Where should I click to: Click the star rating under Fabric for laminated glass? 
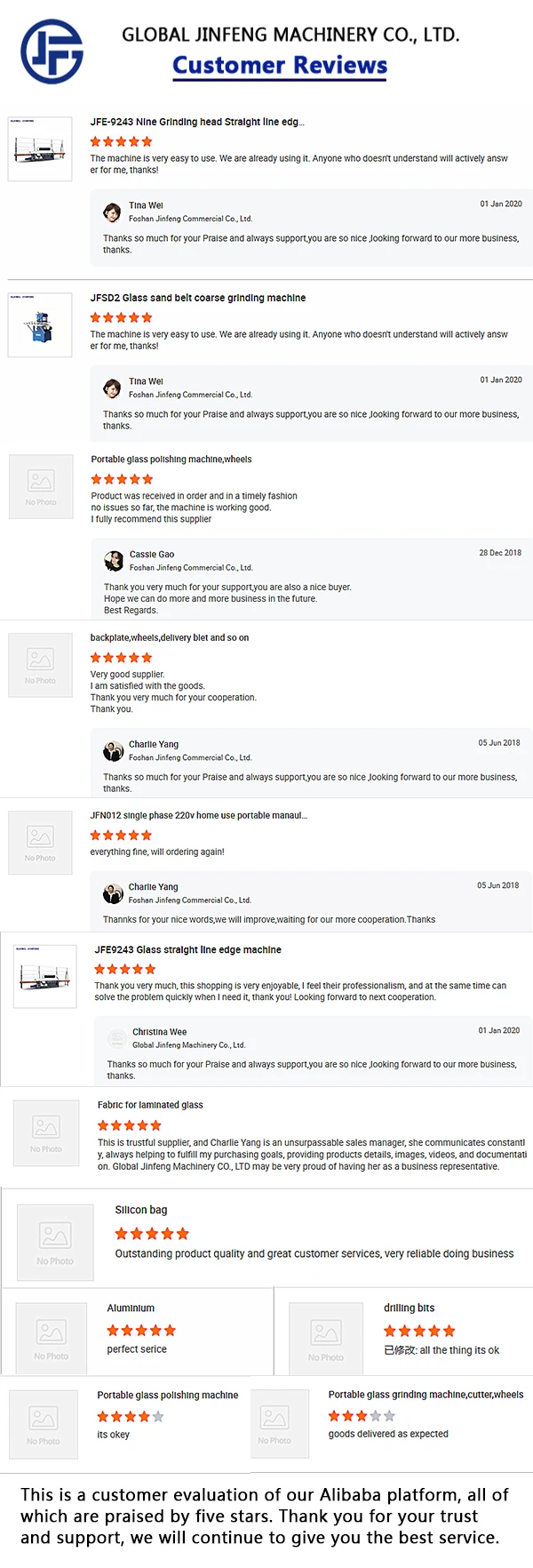tap(130, 1125)
